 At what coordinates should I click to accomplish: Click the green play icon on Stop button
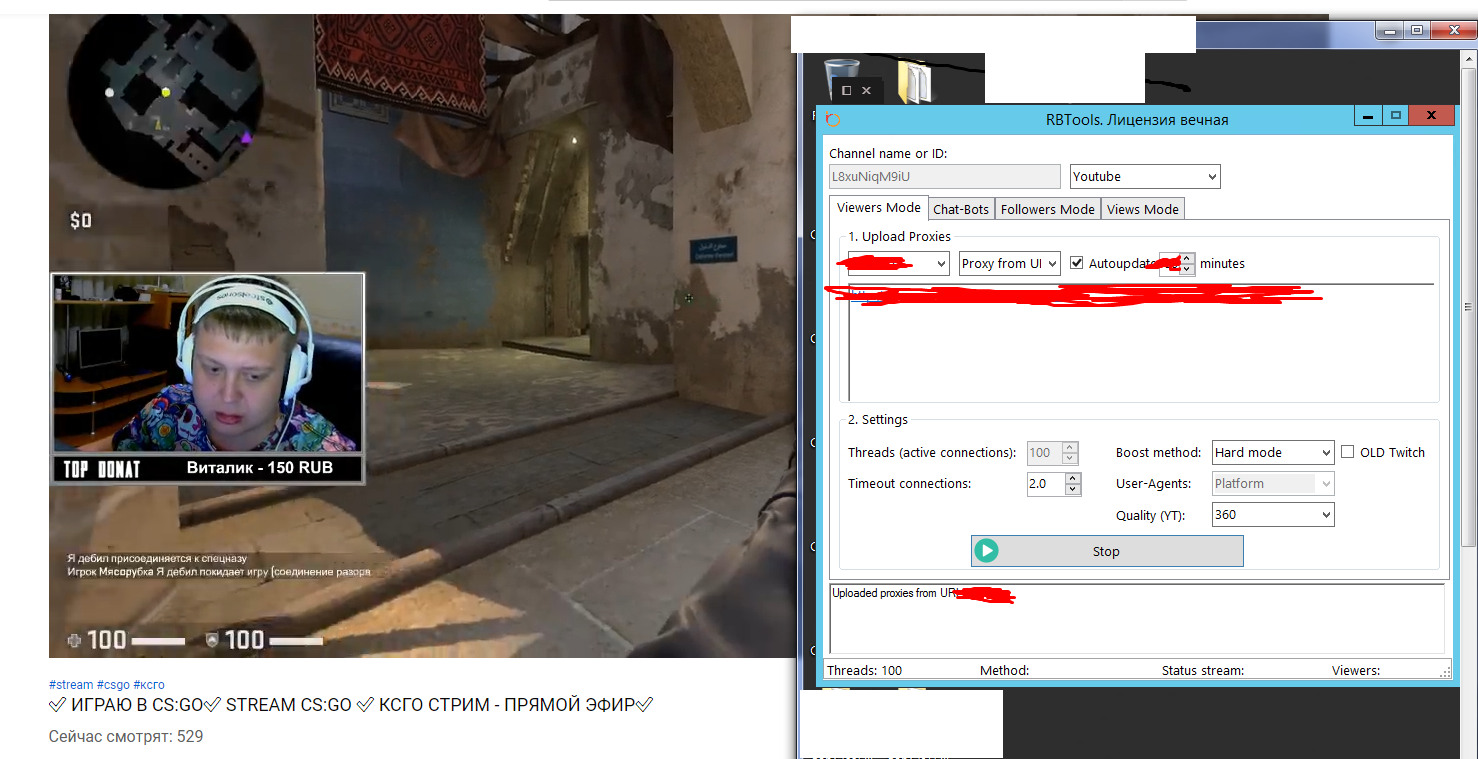tap(987, 551)
